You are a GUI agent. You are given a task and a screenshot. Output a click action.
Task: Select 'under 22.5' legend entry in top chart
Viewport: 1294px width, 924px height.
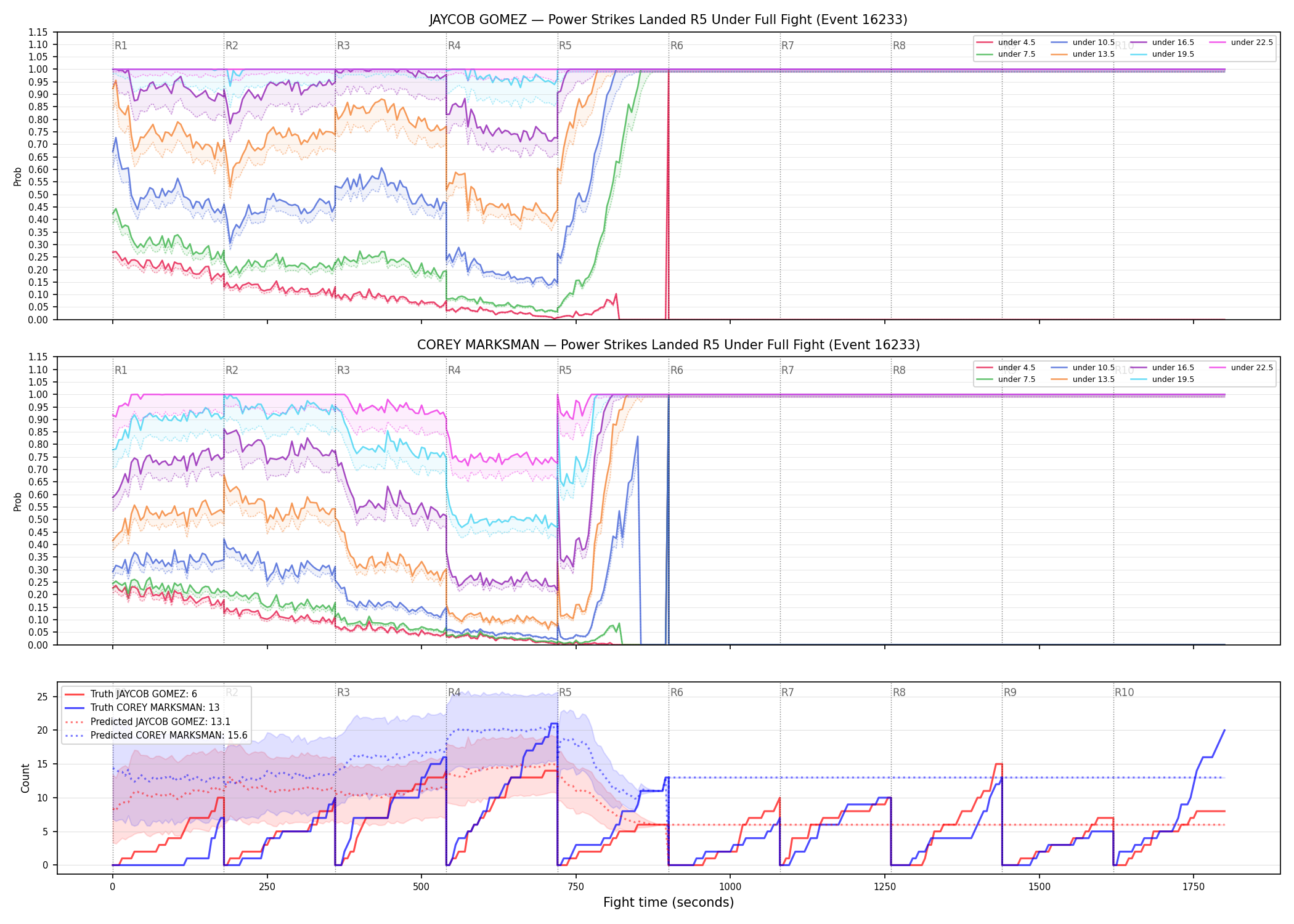(x=1241, y=43)
